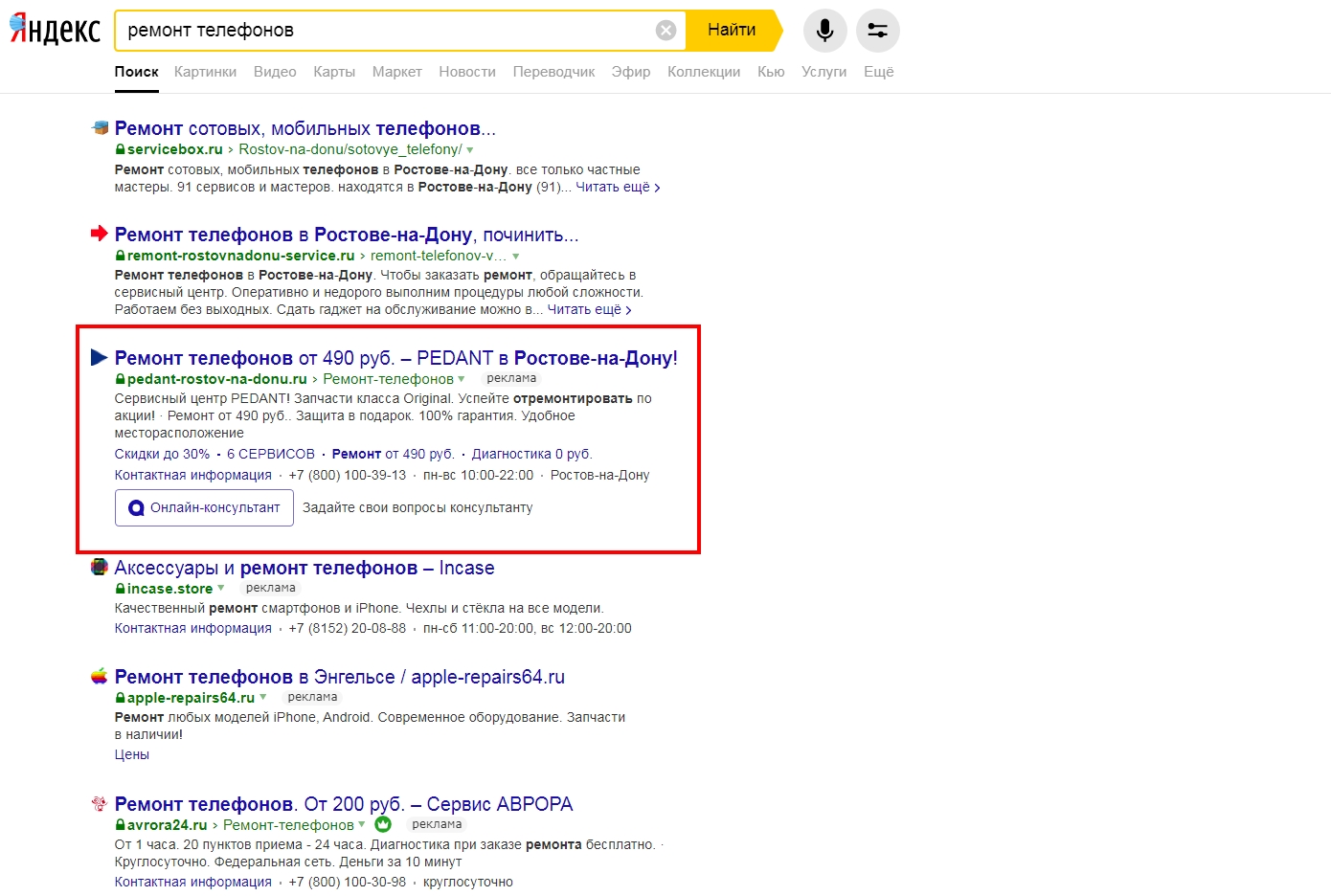This screenshot has width=1331, height=896.
Task: Open the Онлайн-консультант chat button
Action: point(204,507)
